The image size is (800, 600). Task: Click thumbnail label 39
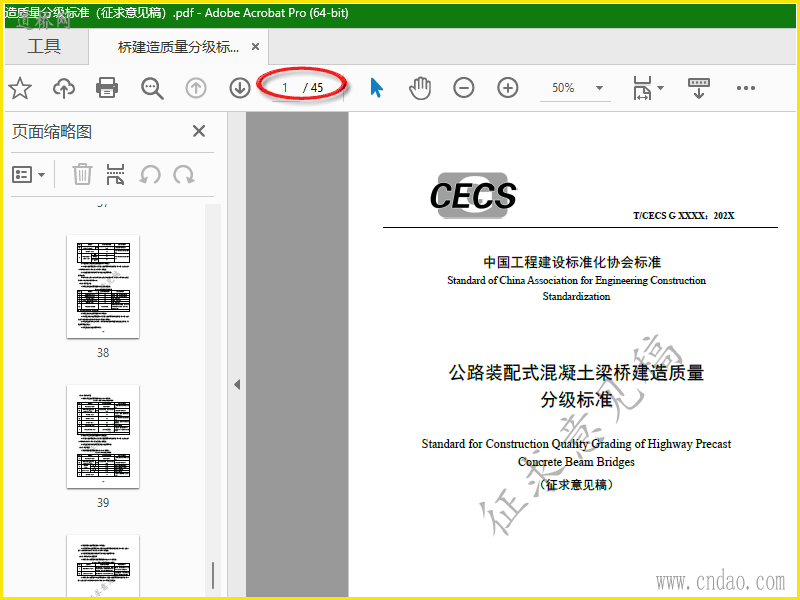[103, 503]
